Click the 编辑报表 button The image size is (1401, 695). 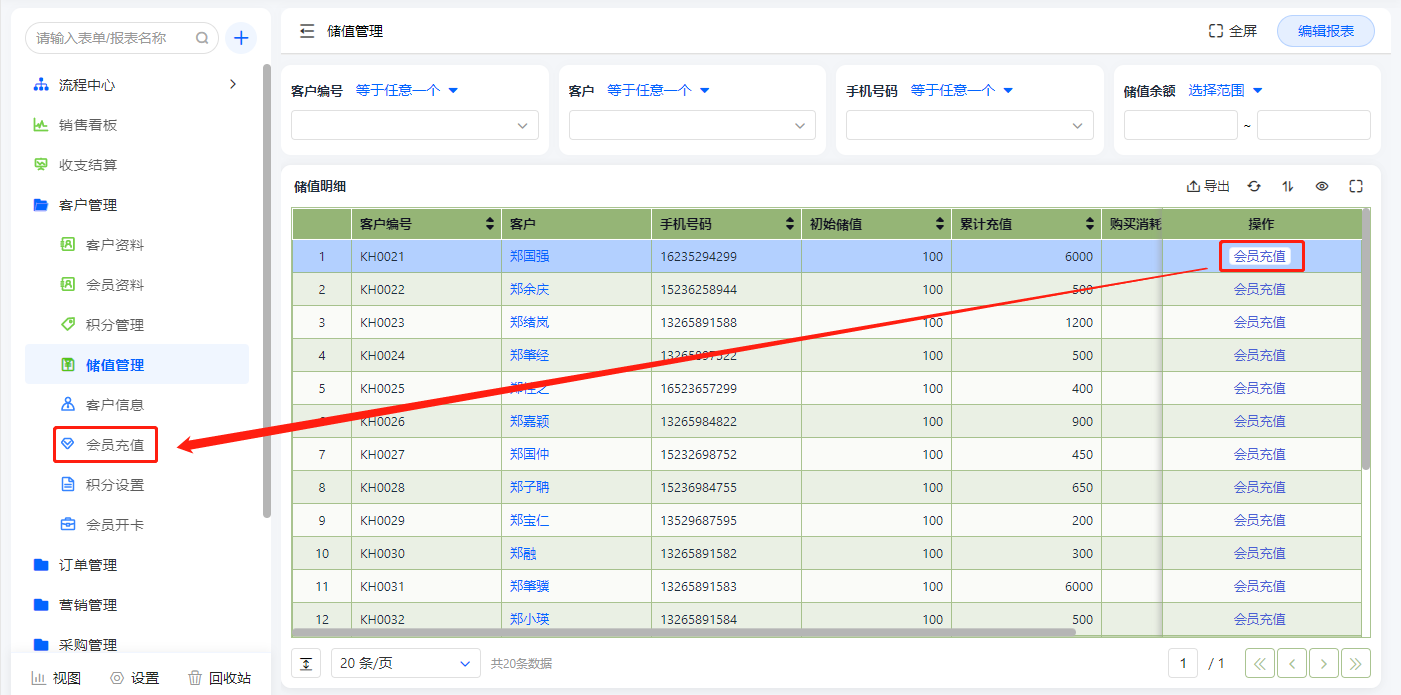1325,31
